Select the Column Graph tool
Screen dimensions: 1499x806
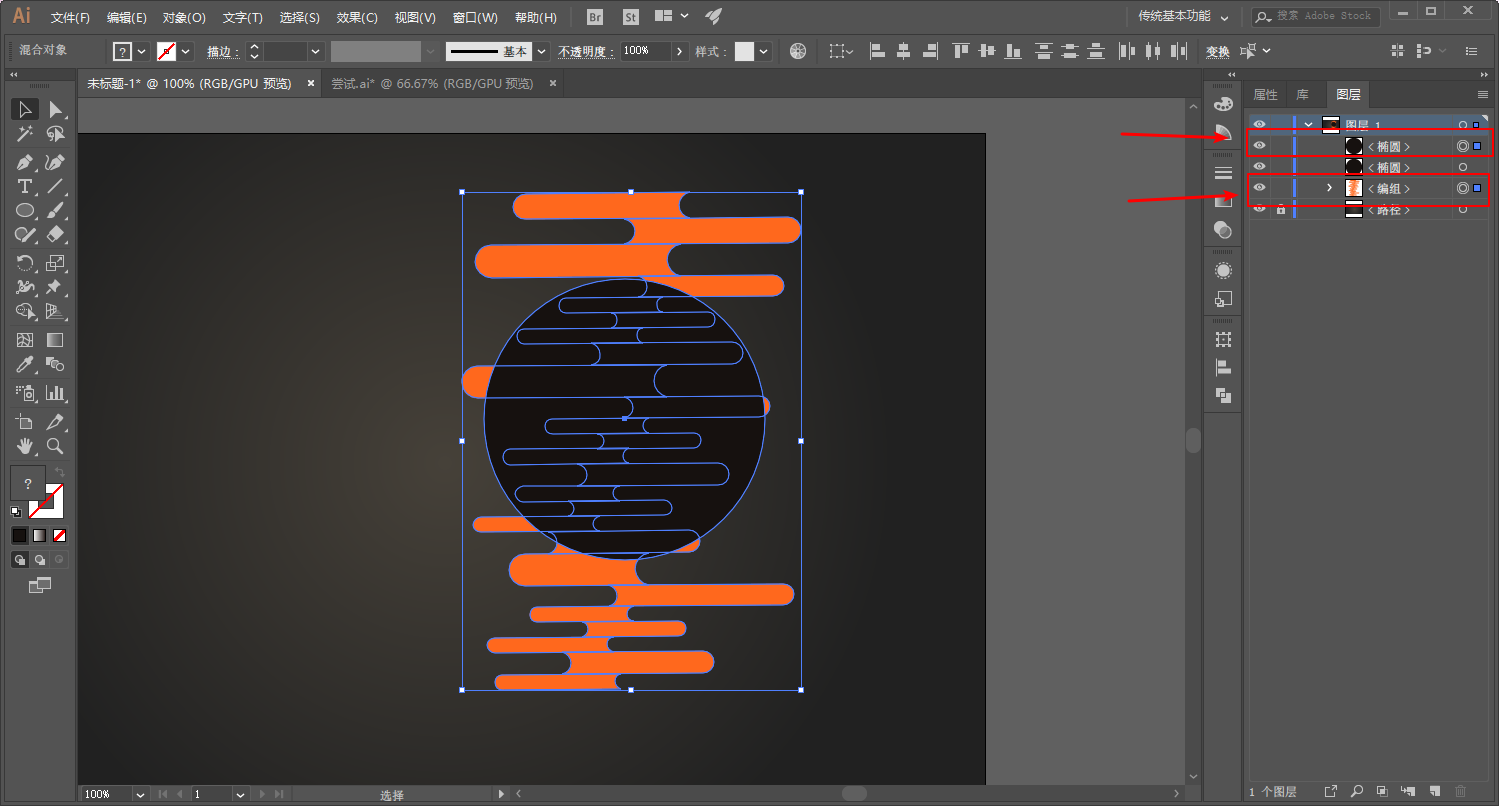tap(55, 393)
